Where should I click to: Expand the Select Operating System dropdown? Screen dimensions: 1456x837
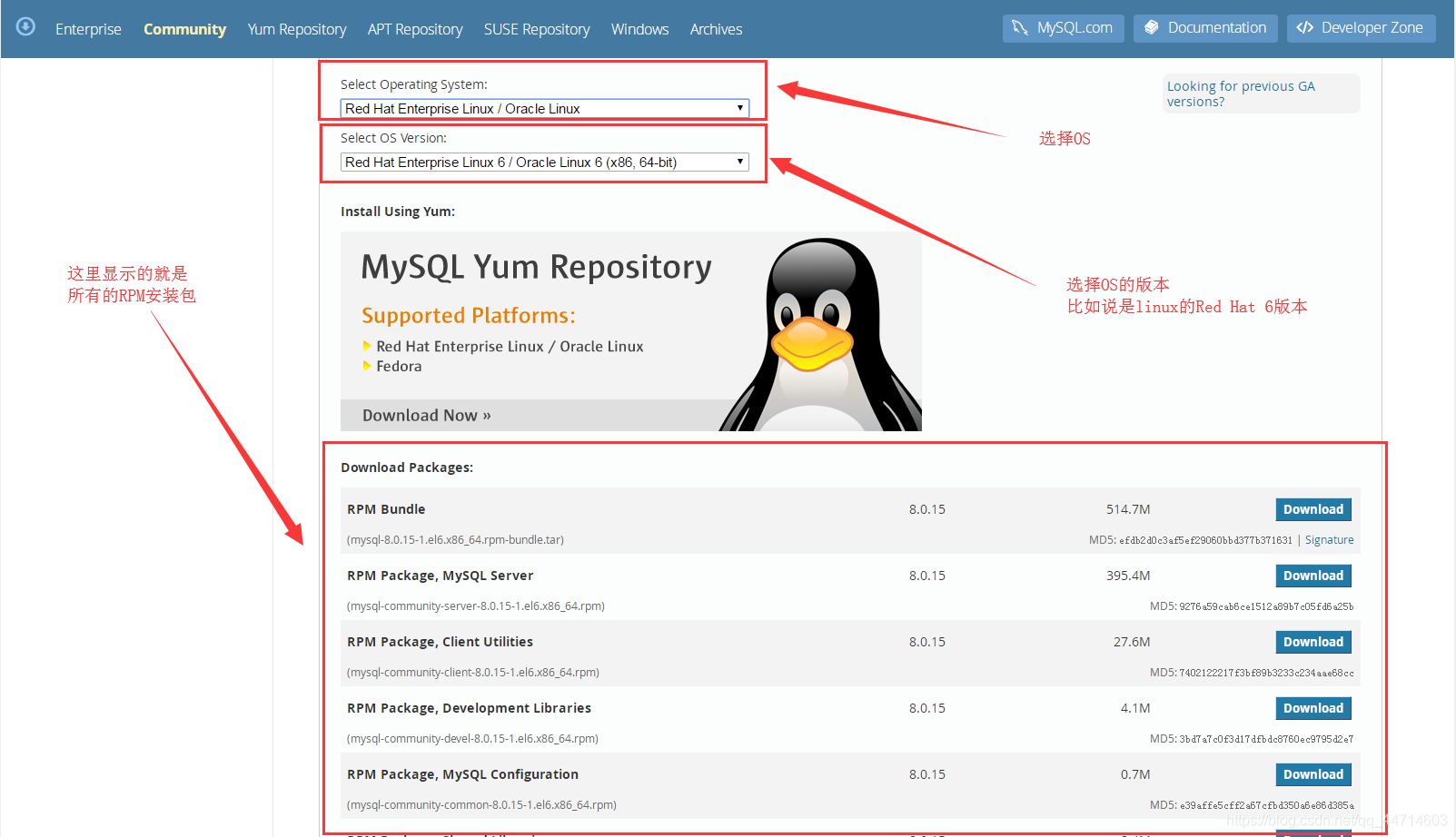coord(545,108)
